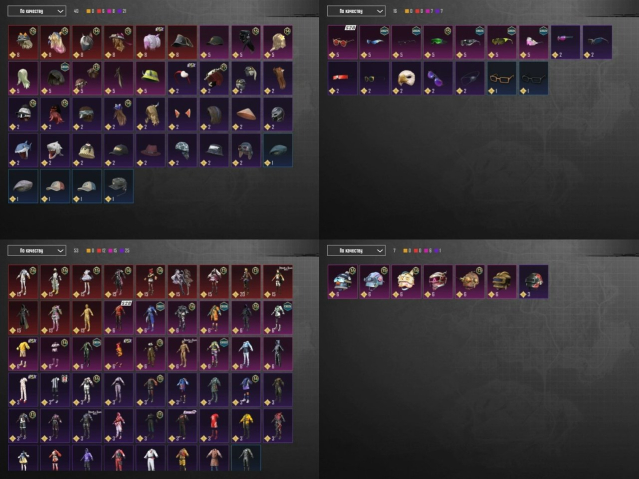Choose the orange fox ears headwear
The height and width of the screenshot is (479, 639).
[x=182, y=115]
